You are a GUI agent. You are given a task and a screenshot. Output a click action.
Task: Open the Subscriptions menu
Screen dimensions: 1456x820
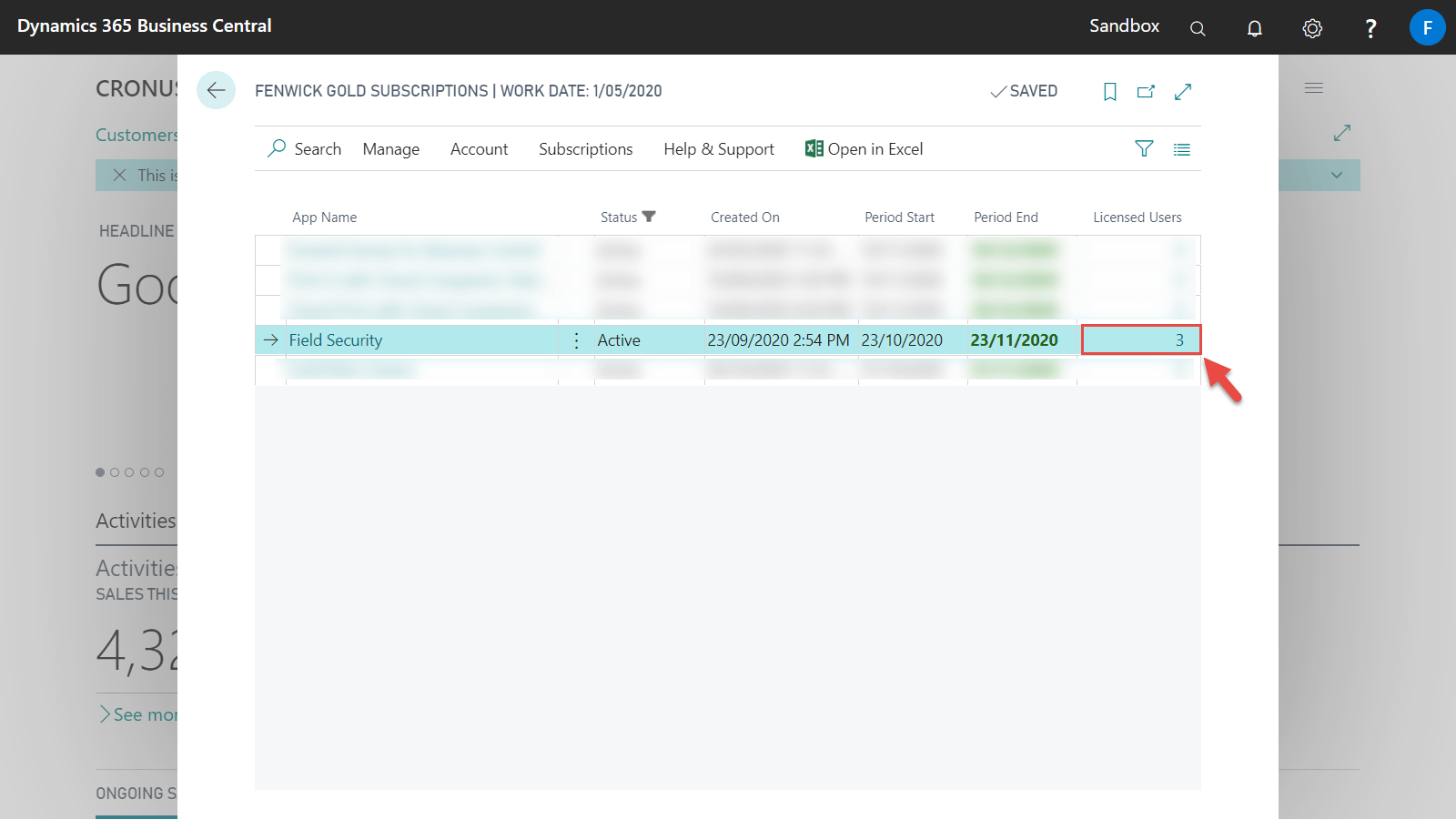(x=586, y=149)
